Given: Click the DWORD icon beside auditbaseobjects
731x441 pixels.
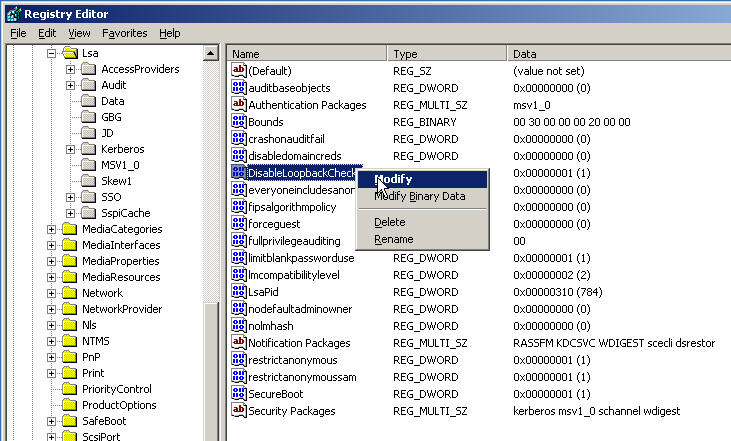Looking at the screenshot, I should tap(239, 88).
